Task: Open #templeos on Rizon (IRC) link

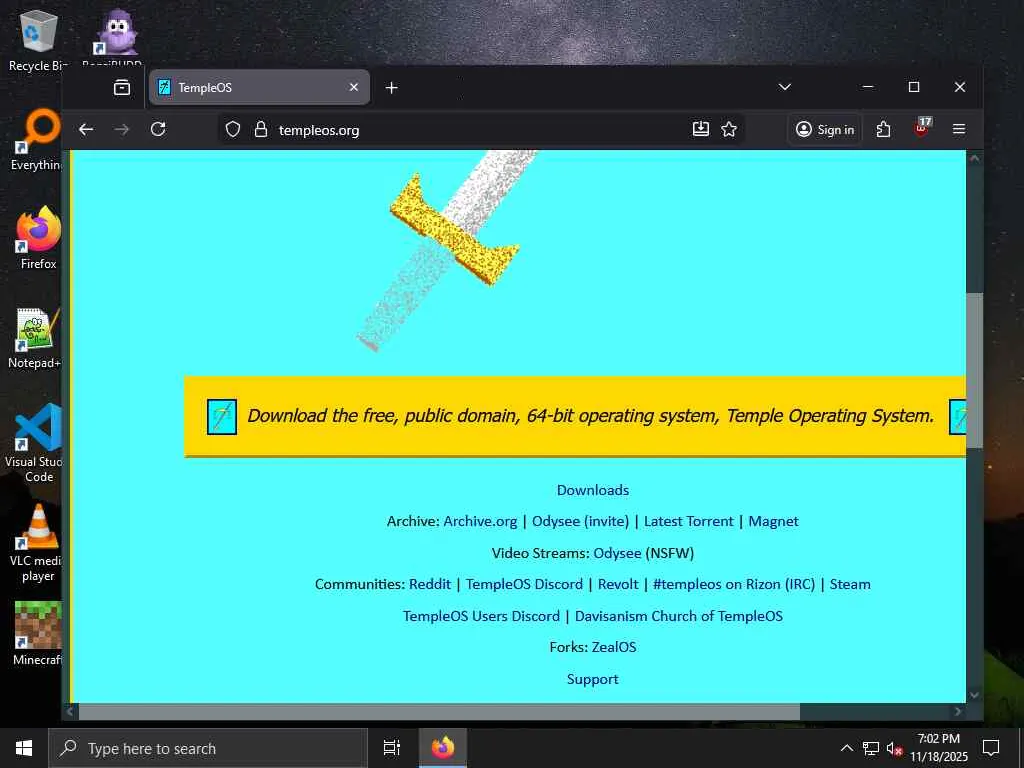Action: pyautogui.click(x=733, y=584)
